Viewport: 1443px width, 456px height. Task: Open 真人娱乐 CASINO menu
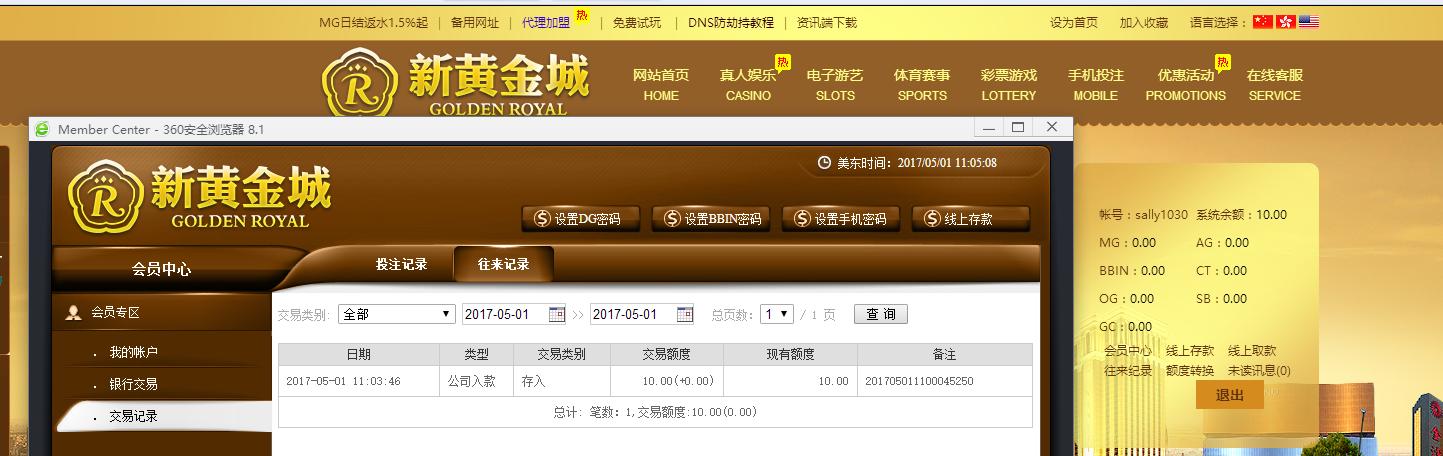pyautogui.click(x=748, y=85)
